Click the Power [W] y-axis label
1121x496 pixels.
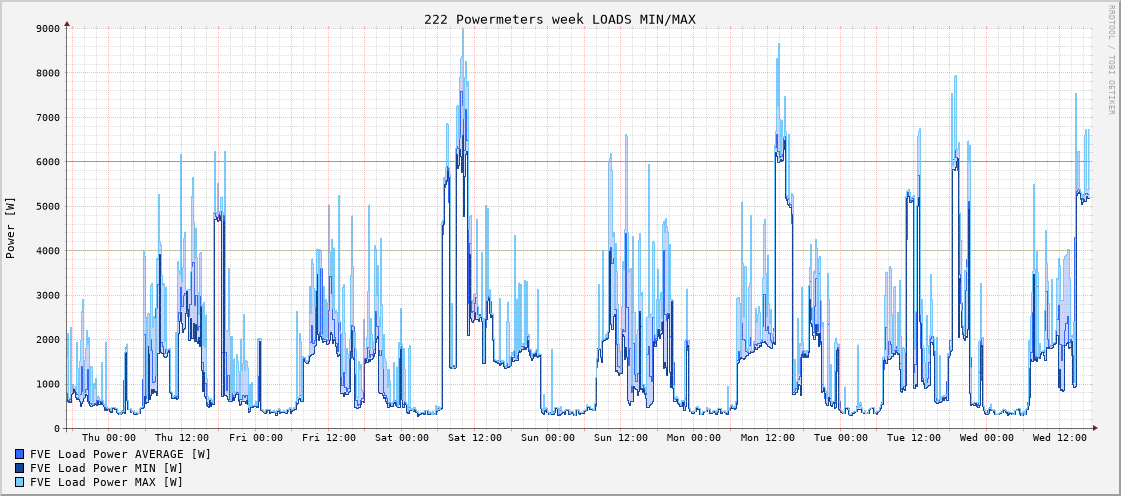coord(11,227)
